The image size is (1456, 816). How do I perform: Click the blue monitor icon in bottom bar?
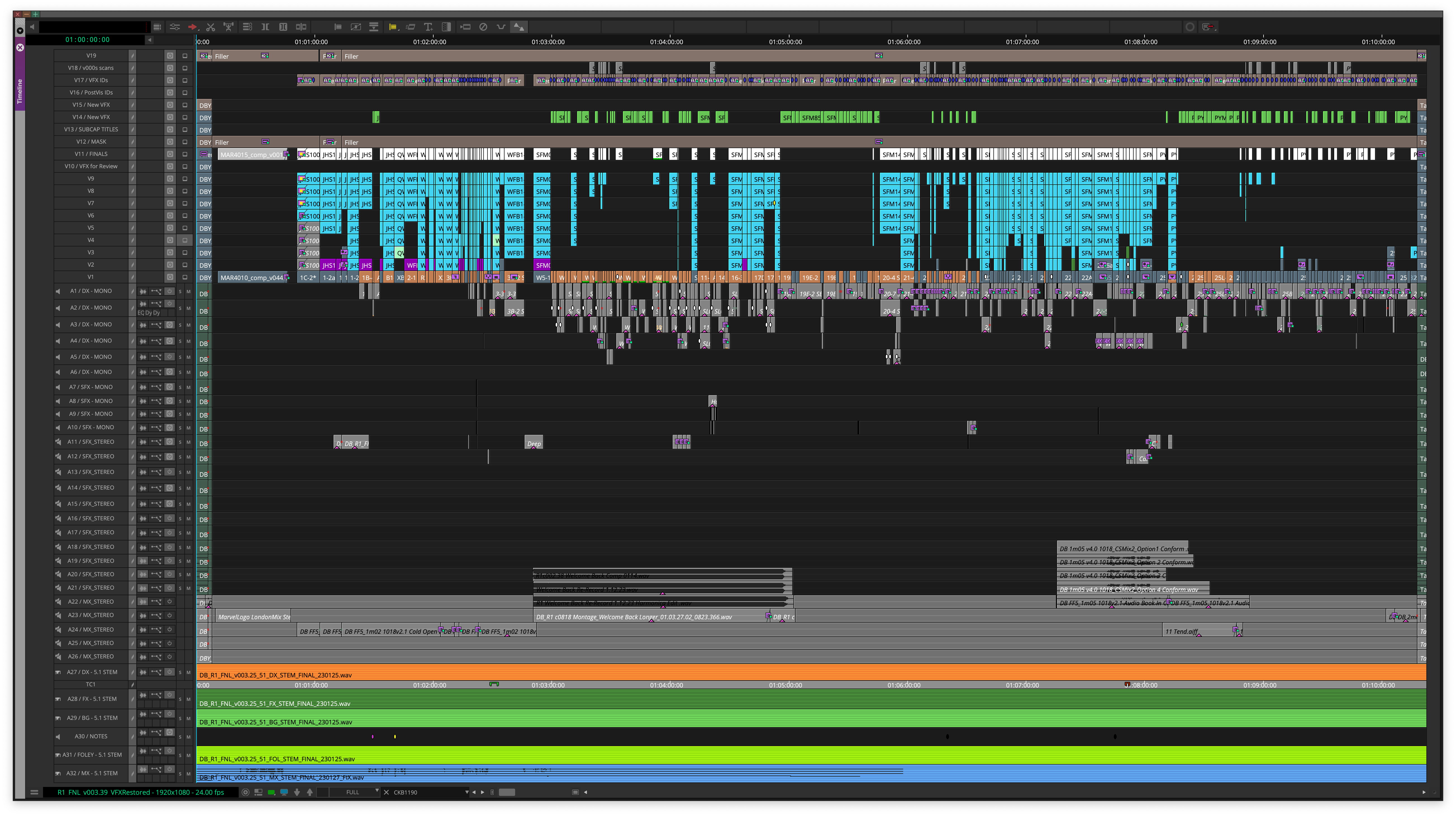click(284, 792)
